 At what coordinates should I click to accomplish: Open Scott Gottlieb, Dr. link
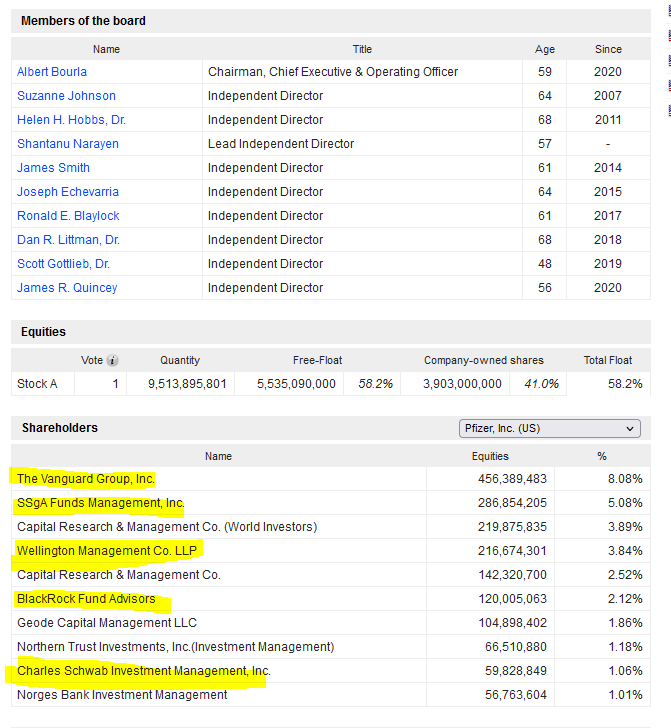point(64,264)
